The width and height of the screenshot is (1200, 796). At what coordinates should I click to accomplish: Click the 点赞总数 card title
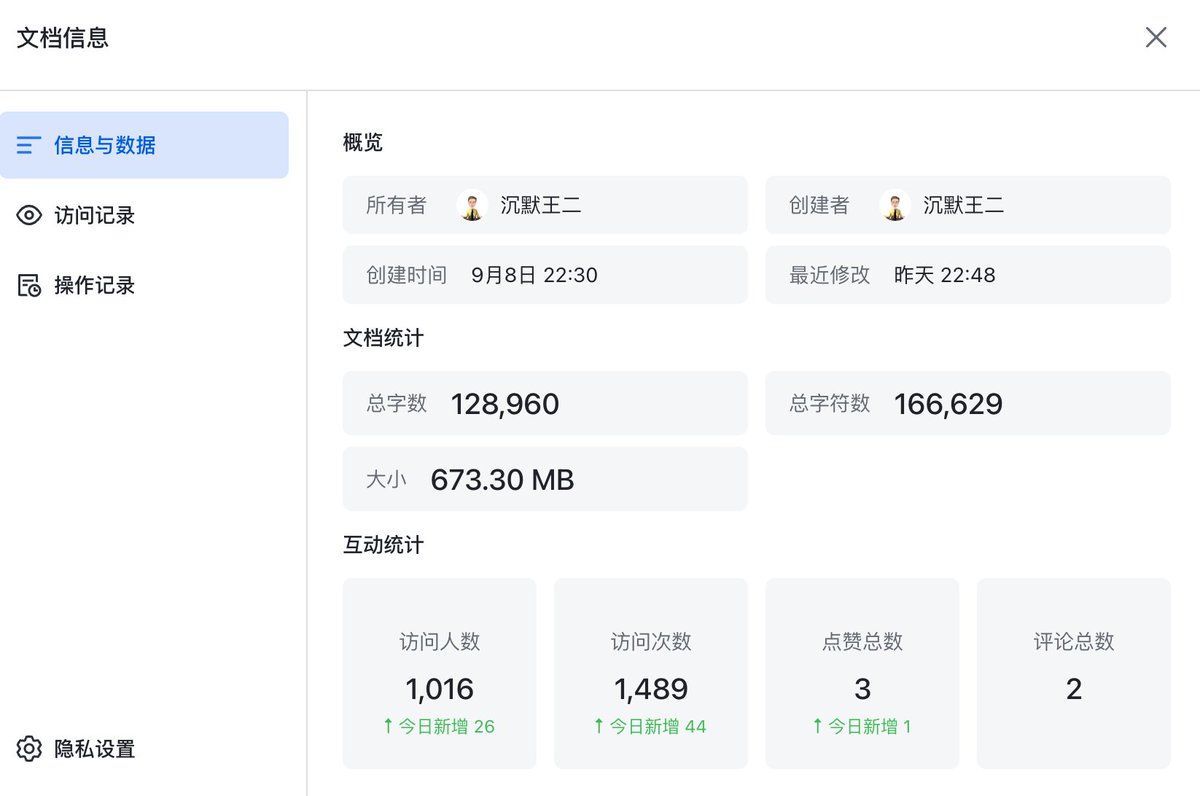coord(862,642)
